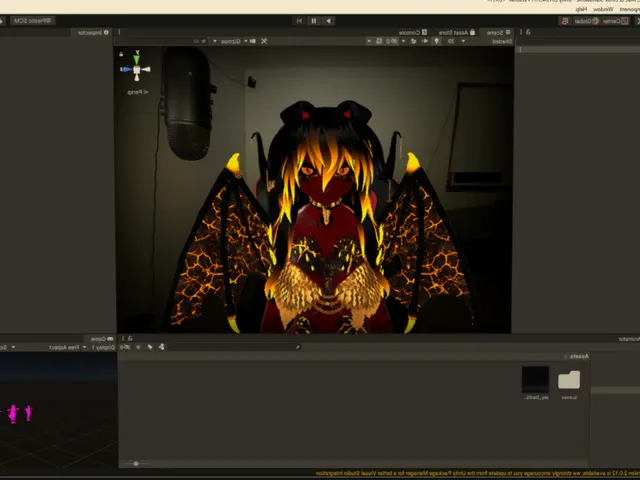Open the Shaded draw mode dropdown

pos(502,41)
